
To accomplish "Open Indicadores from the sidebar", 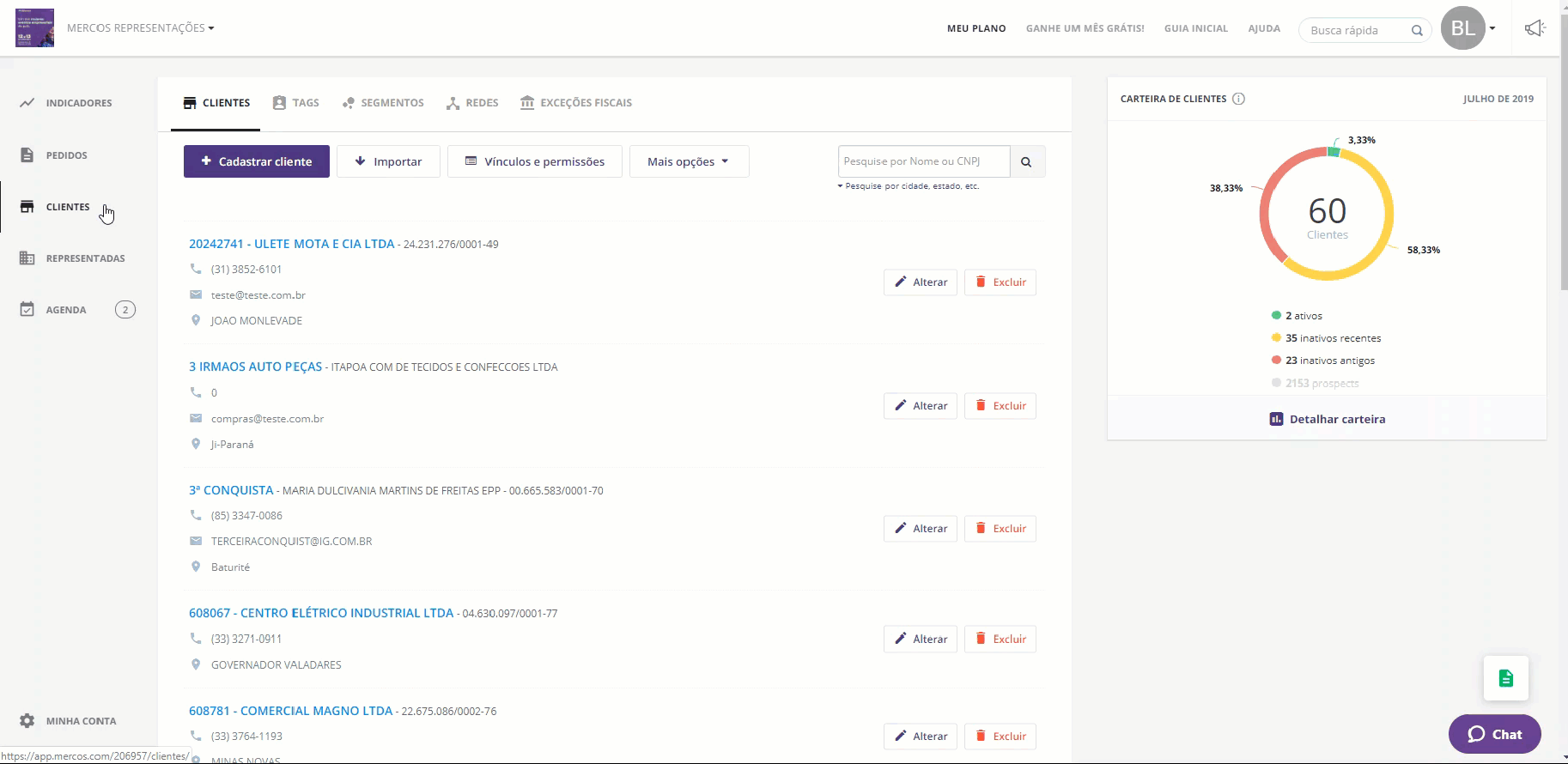I will click(78, 103).
